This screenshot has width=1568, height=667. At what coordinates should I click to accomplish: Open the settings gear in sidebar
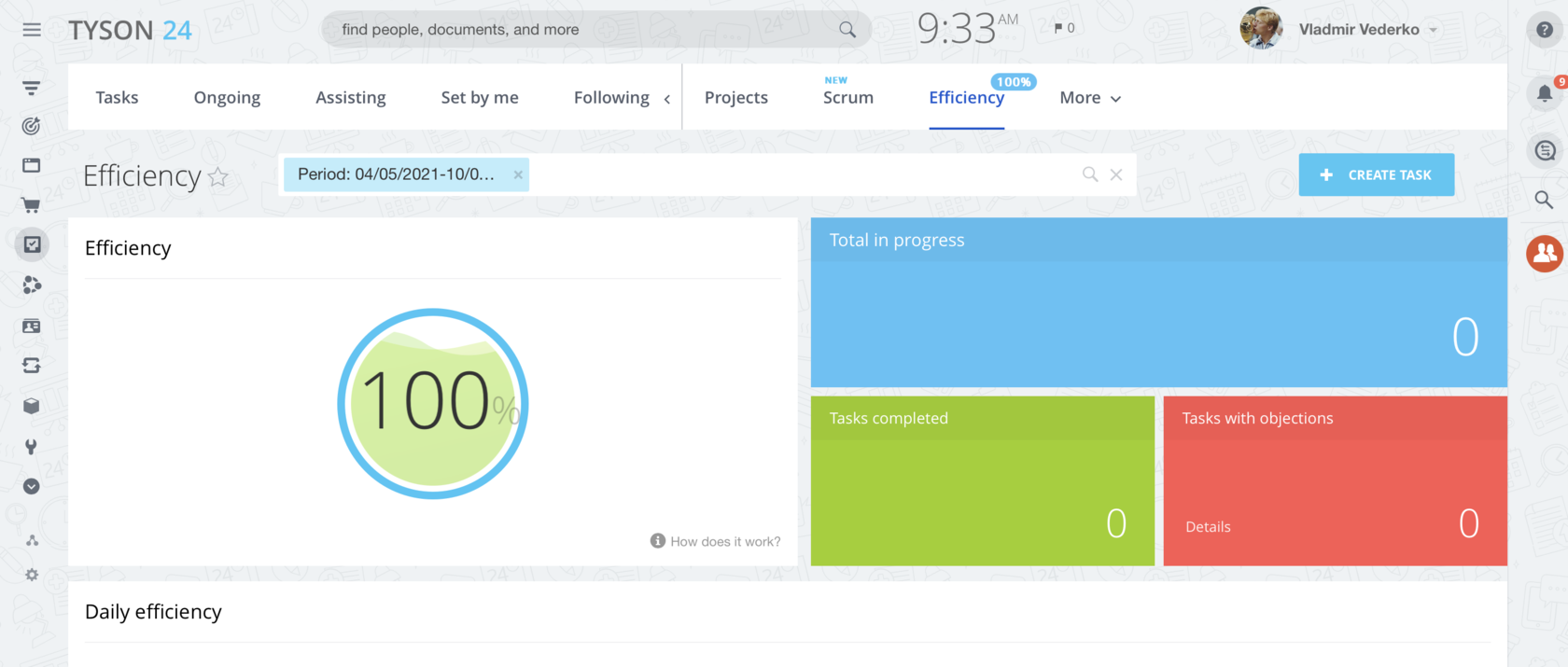click(32, 575)
